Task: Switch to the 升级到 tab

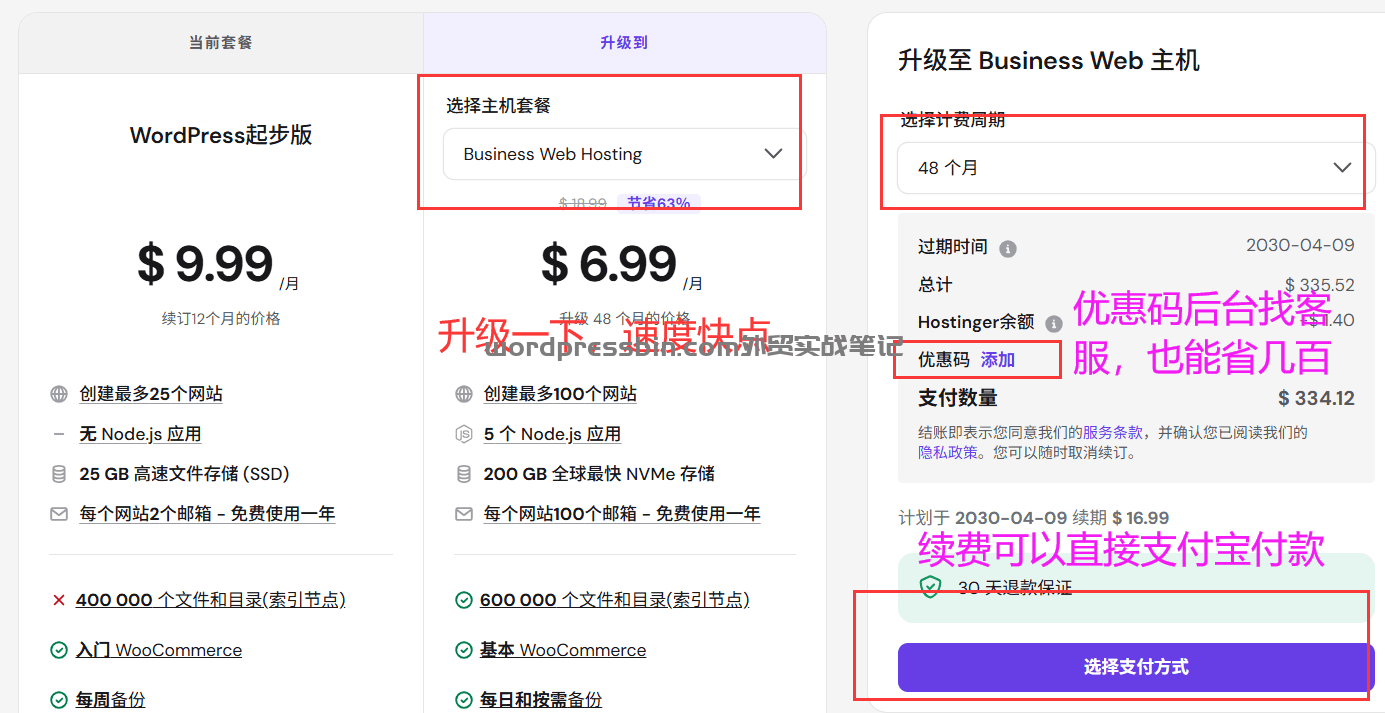Action: click(622, 42)
